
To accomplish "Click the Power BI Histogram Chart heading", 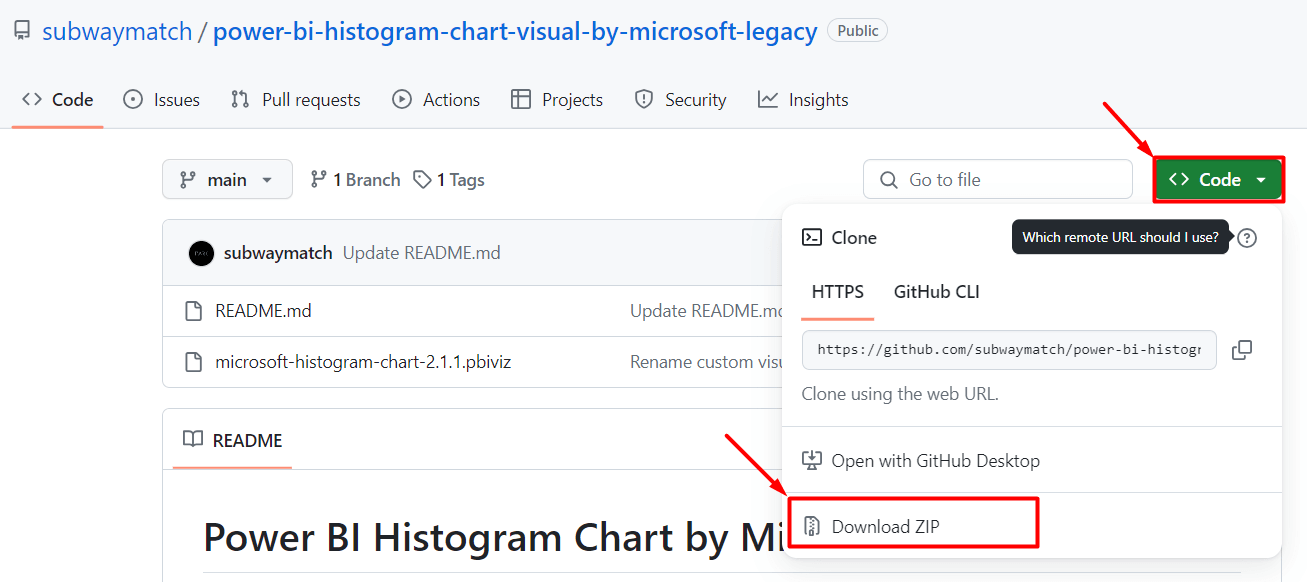I will point(492,538).
